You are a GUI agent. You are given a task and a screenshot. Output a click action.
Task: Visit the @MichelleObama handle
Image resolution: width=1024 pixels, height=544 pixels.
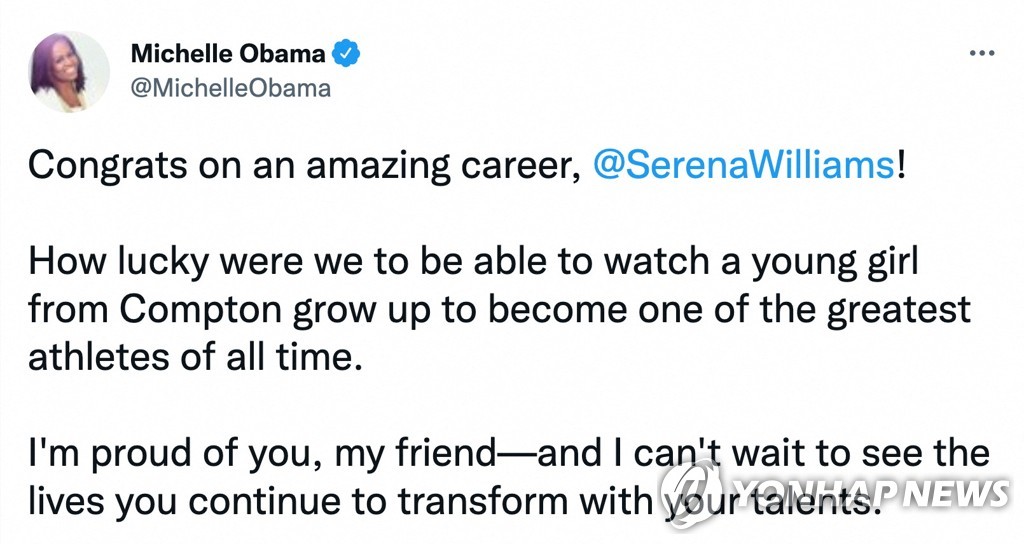pyautogui.click(x=231, y=88)
